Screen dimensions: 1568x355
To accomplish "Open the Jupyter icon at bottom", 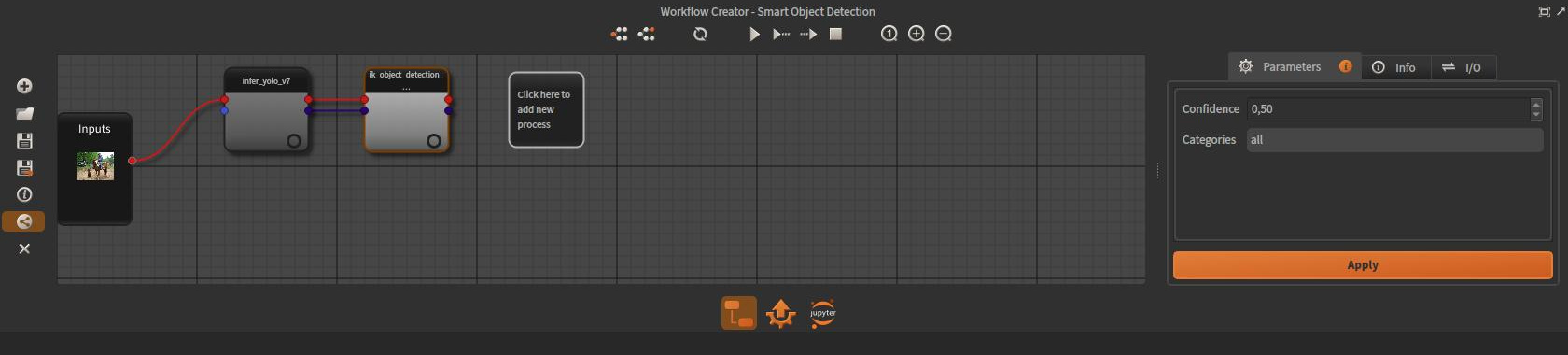I will point(822,314).
